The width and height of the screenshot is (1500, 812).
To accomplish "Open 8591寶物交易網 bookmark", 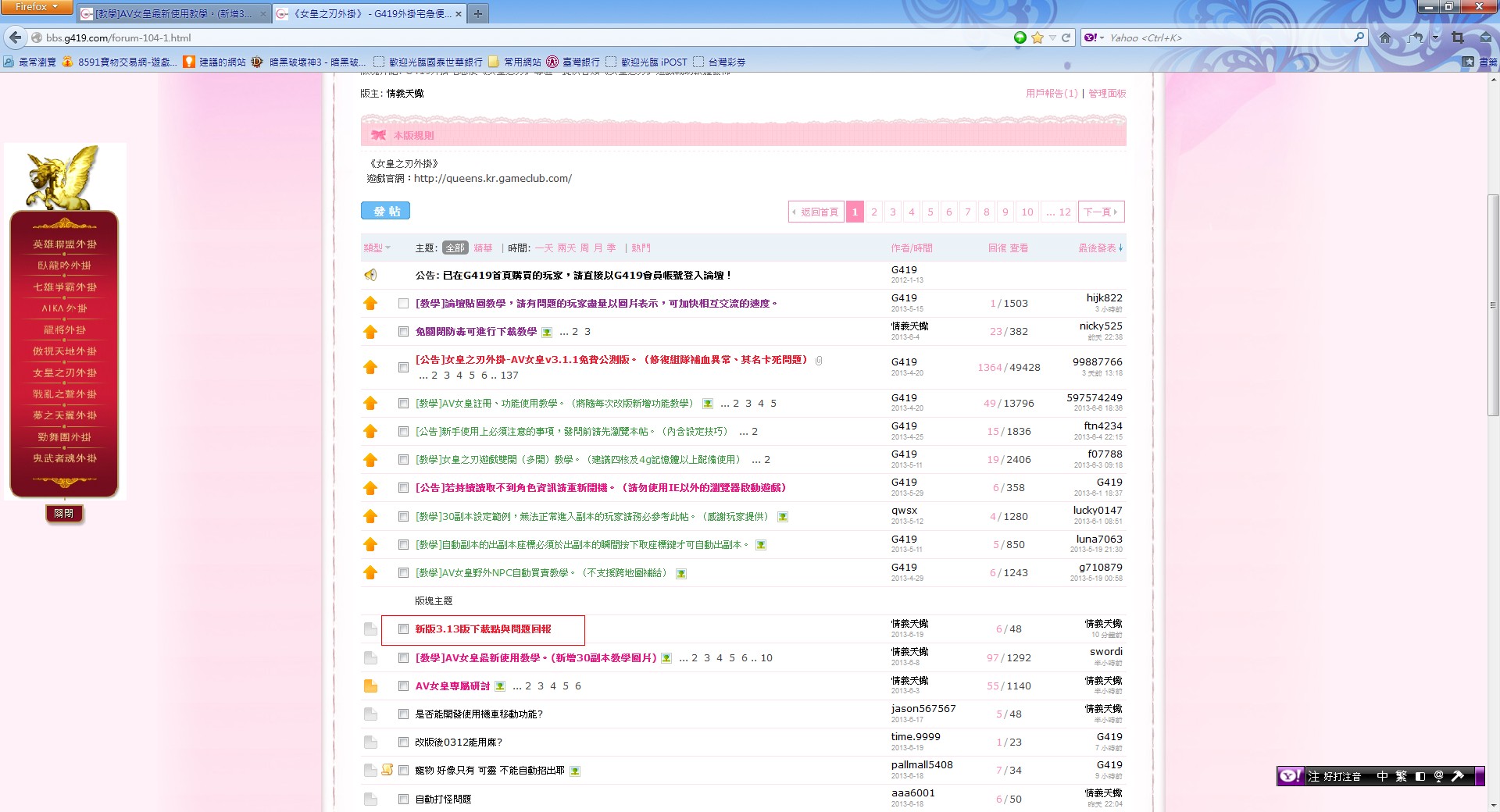I will click(120, 62).
